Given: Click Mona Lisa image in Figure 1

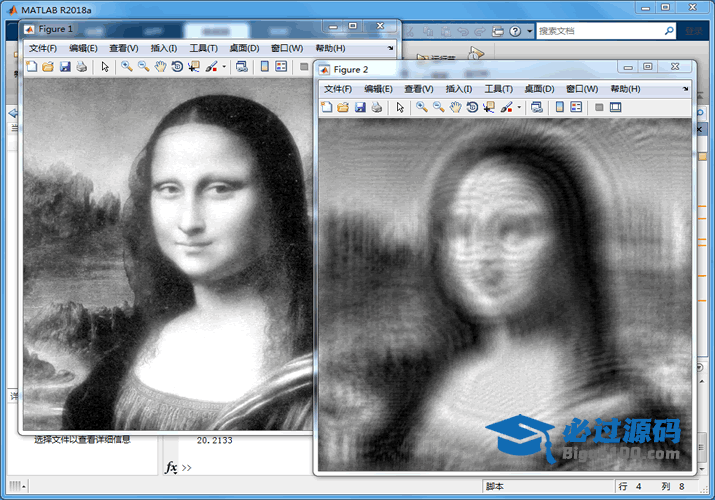Looking at the screenshot, I should tap(168, 254).
